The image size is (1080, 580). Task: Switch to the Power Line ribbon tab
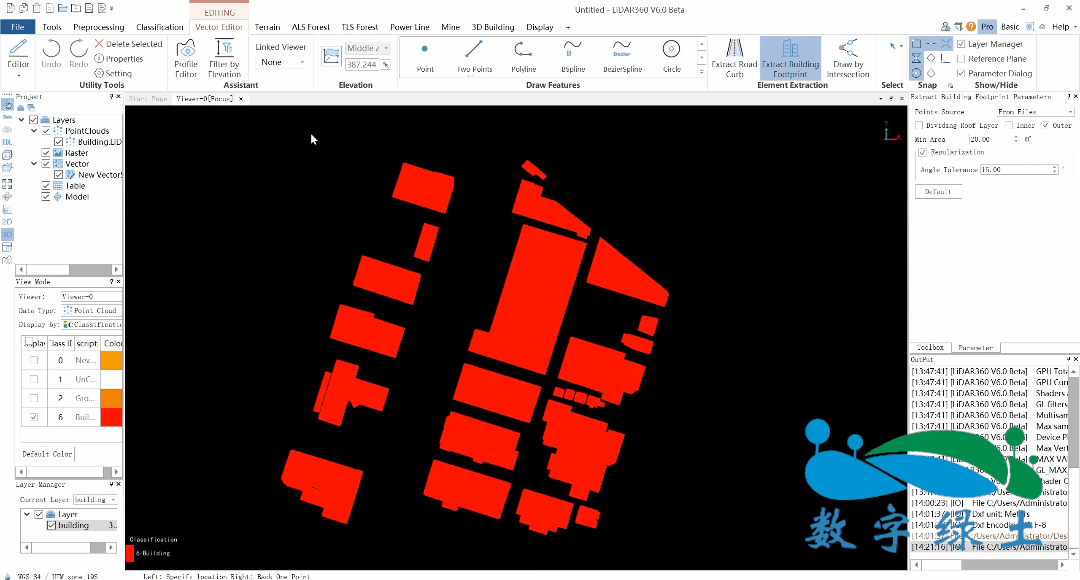(x=410, y=27)
